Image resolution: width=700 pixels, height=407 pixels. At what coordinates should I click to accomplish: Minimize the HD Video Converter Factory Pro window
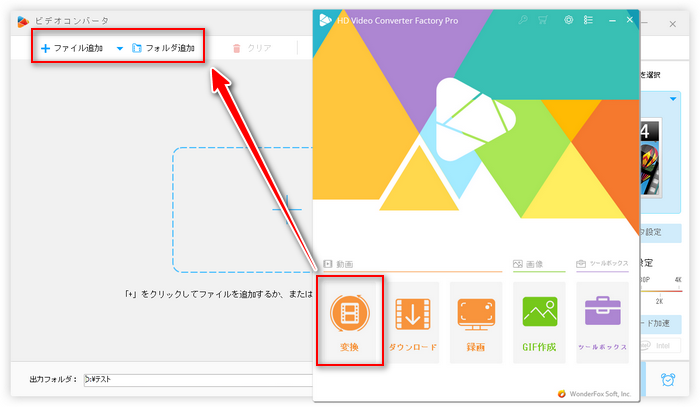click(612, 21)
